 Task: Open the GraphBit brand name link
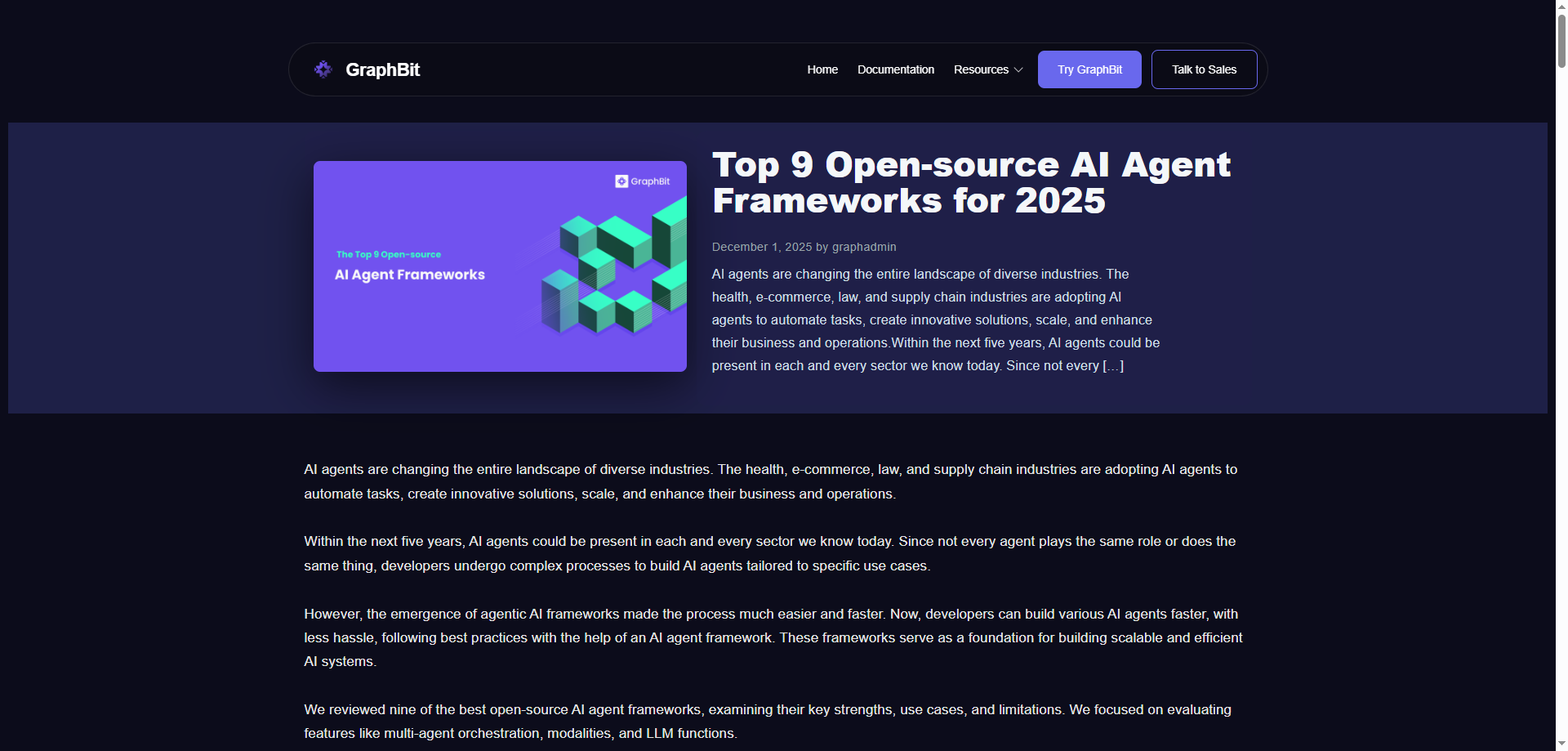(382, 69)
